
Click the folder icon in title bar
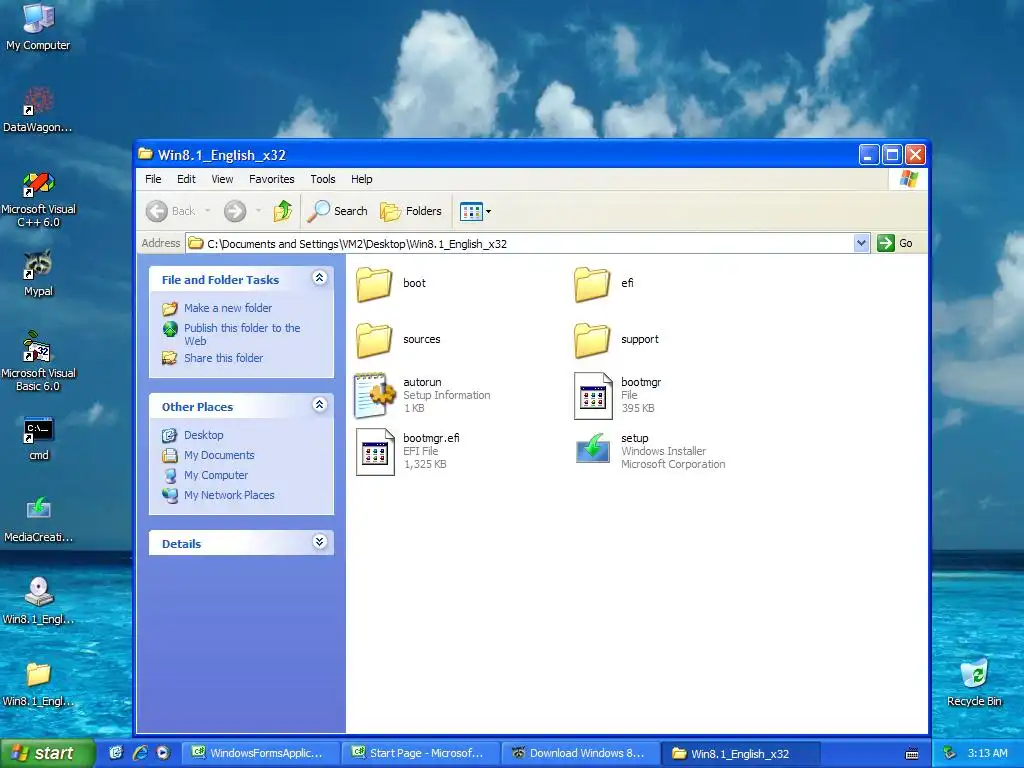(146, 155)
